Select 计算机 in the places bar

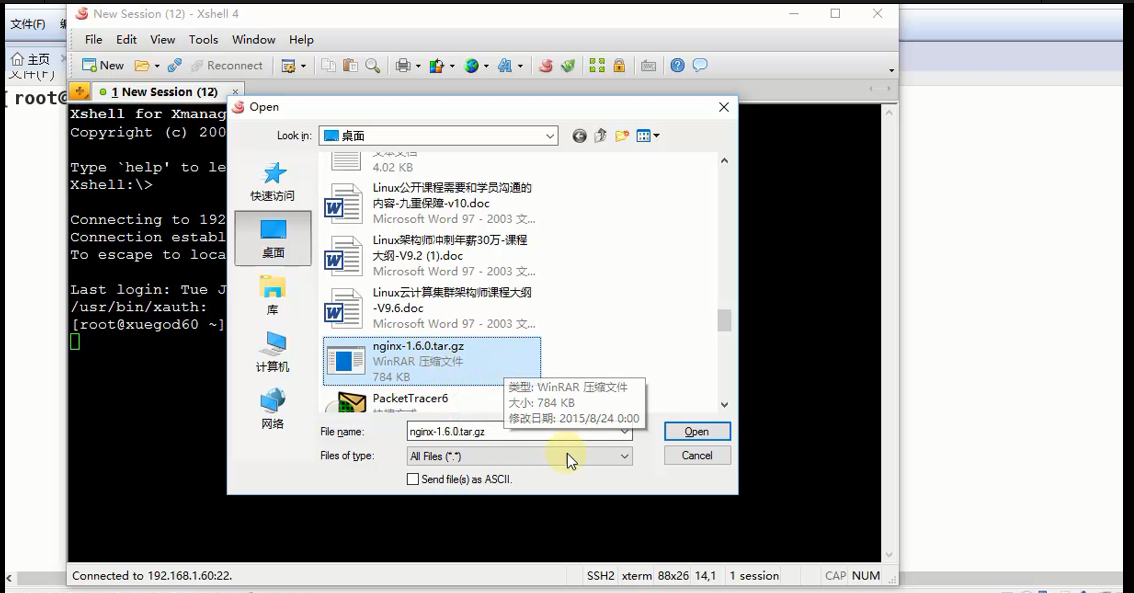tap(273, 352)
